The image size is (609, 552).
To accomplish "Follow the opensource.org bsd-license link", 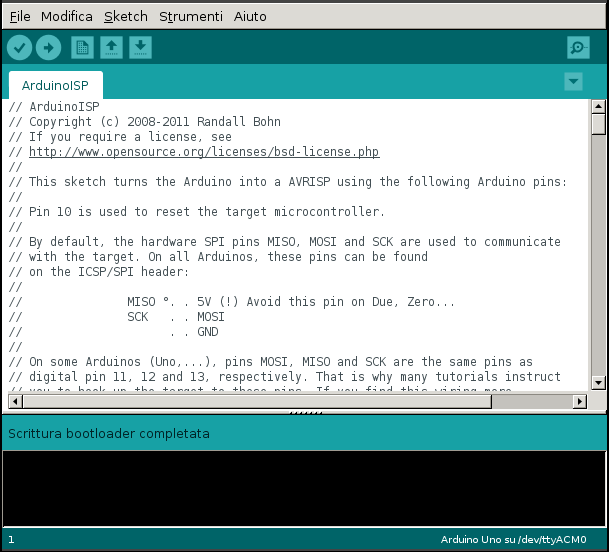I will coord(204,151).
